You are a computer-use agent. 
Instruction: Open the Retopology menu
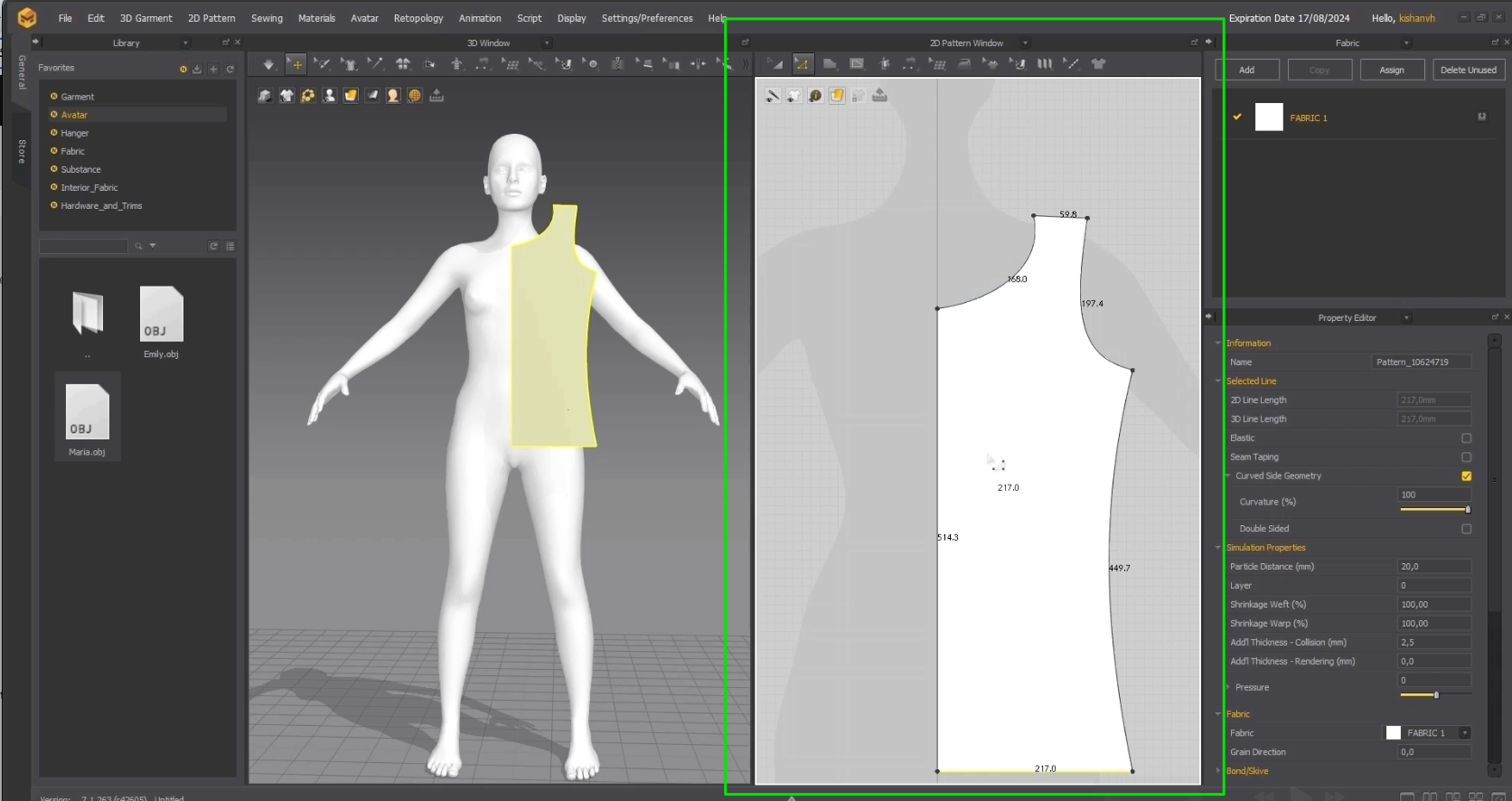point(418,18)
